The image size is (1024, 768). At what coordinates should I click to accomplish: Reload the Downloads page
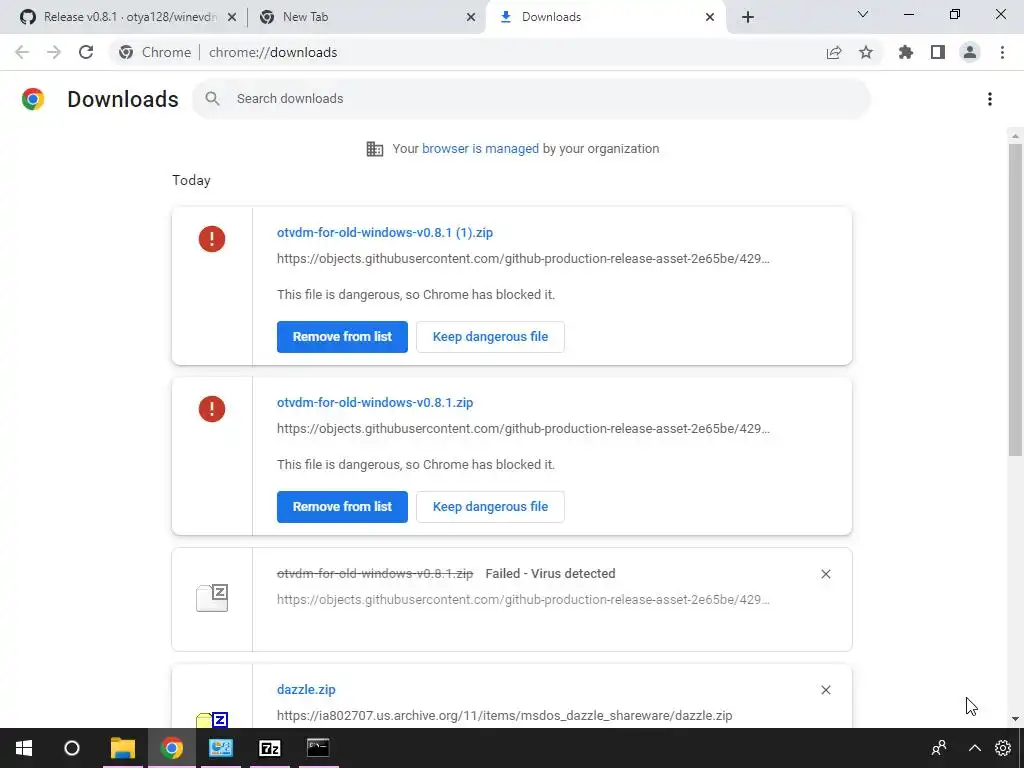point(86,52)
